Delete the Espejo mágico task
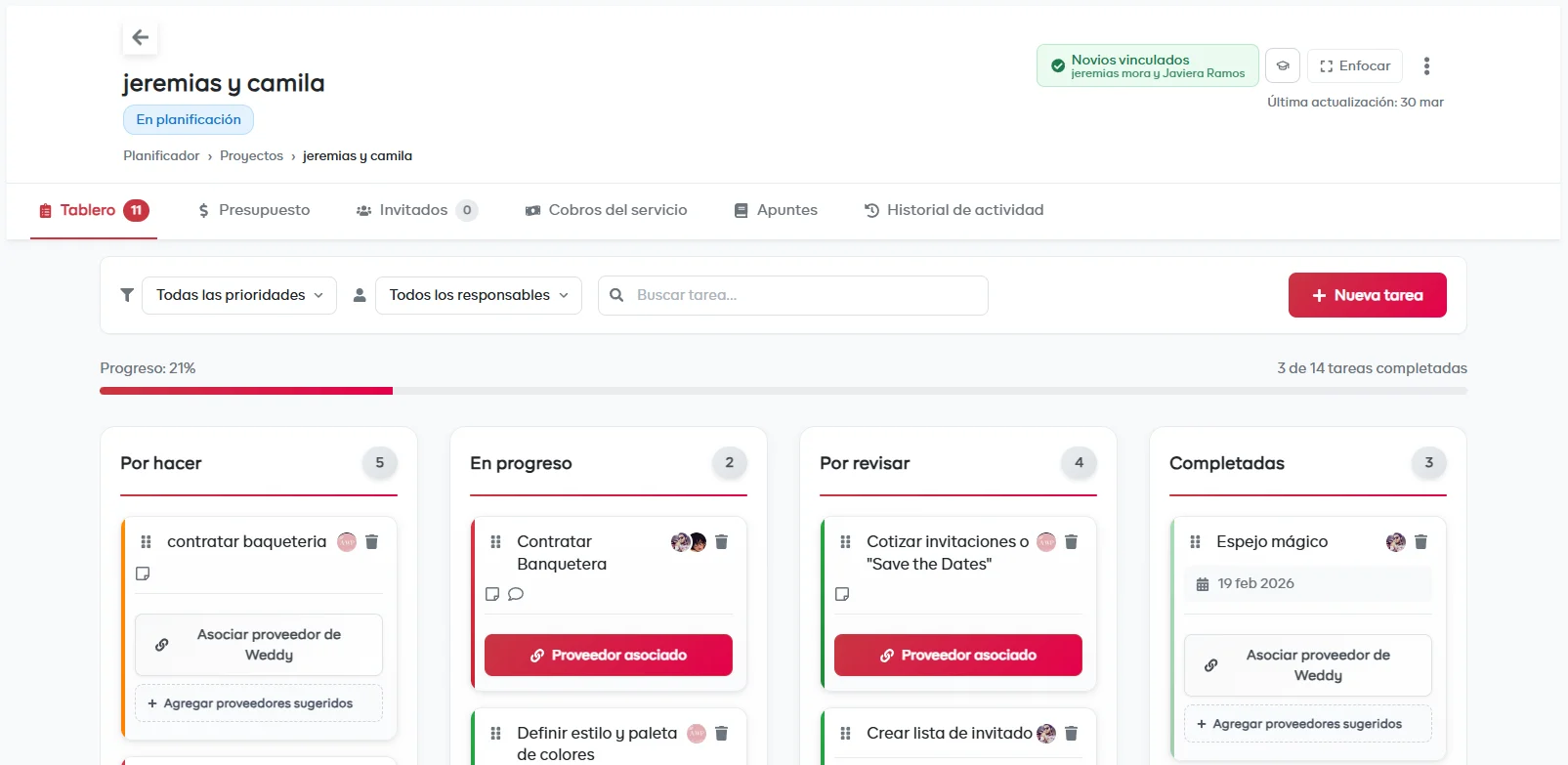Viewport: 1568px width, 765px height. [1420, 542]
